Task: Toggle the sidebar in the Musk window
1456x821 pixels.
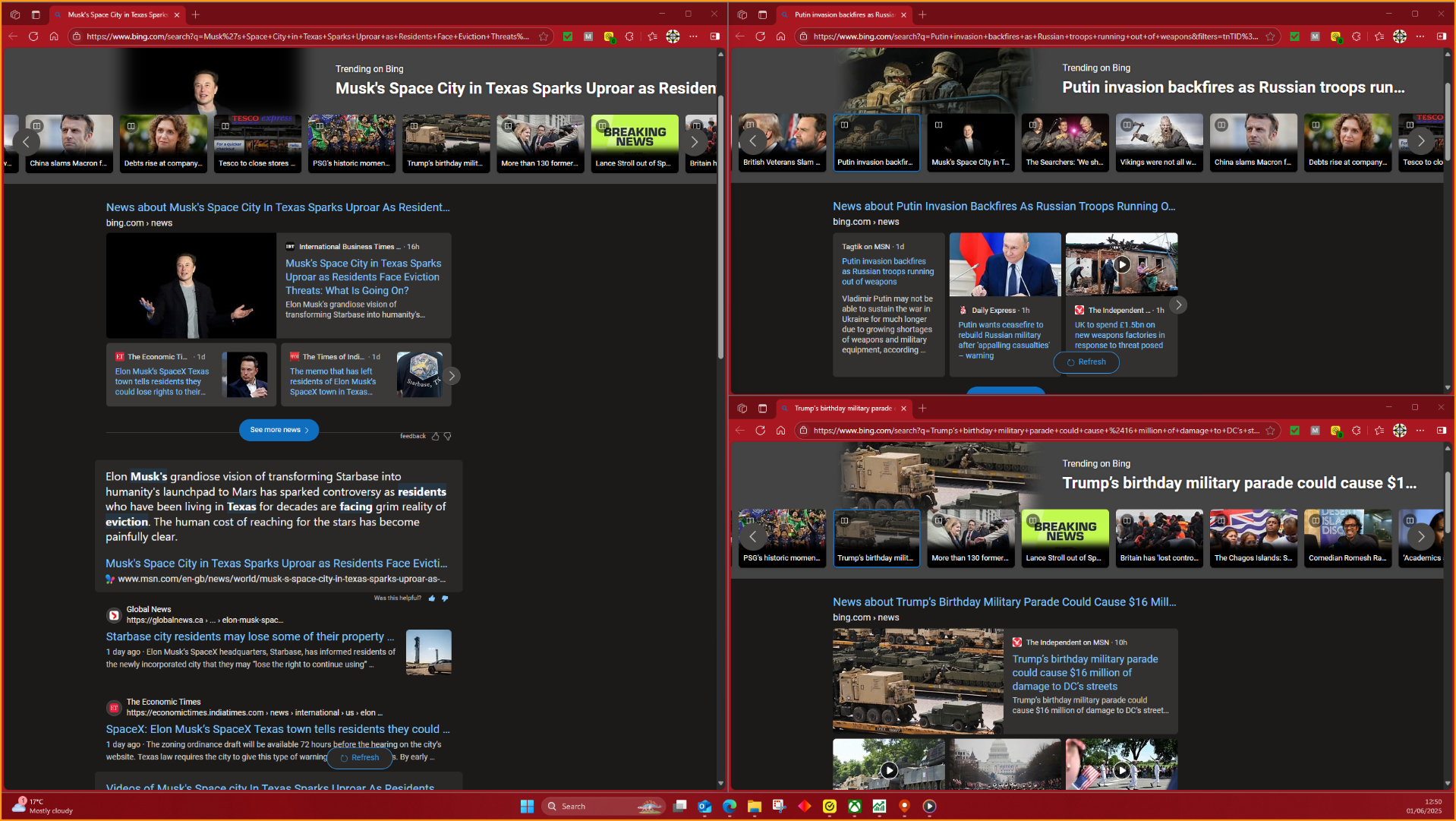Action: pos(714,36)
